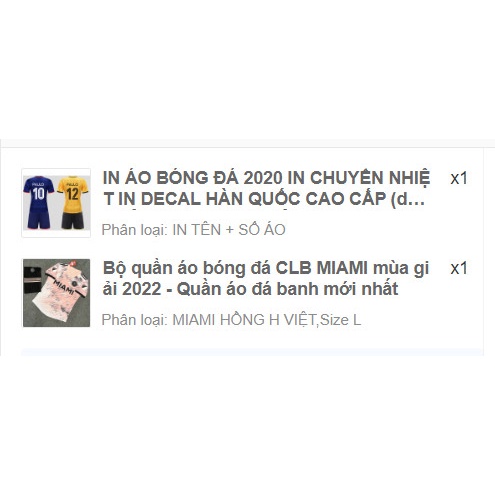495x495 pixels.
Task: Select the 'Phân loại: IN TÊN + SỐ ÁO' variant text
Action: click(x=193, y=230)
